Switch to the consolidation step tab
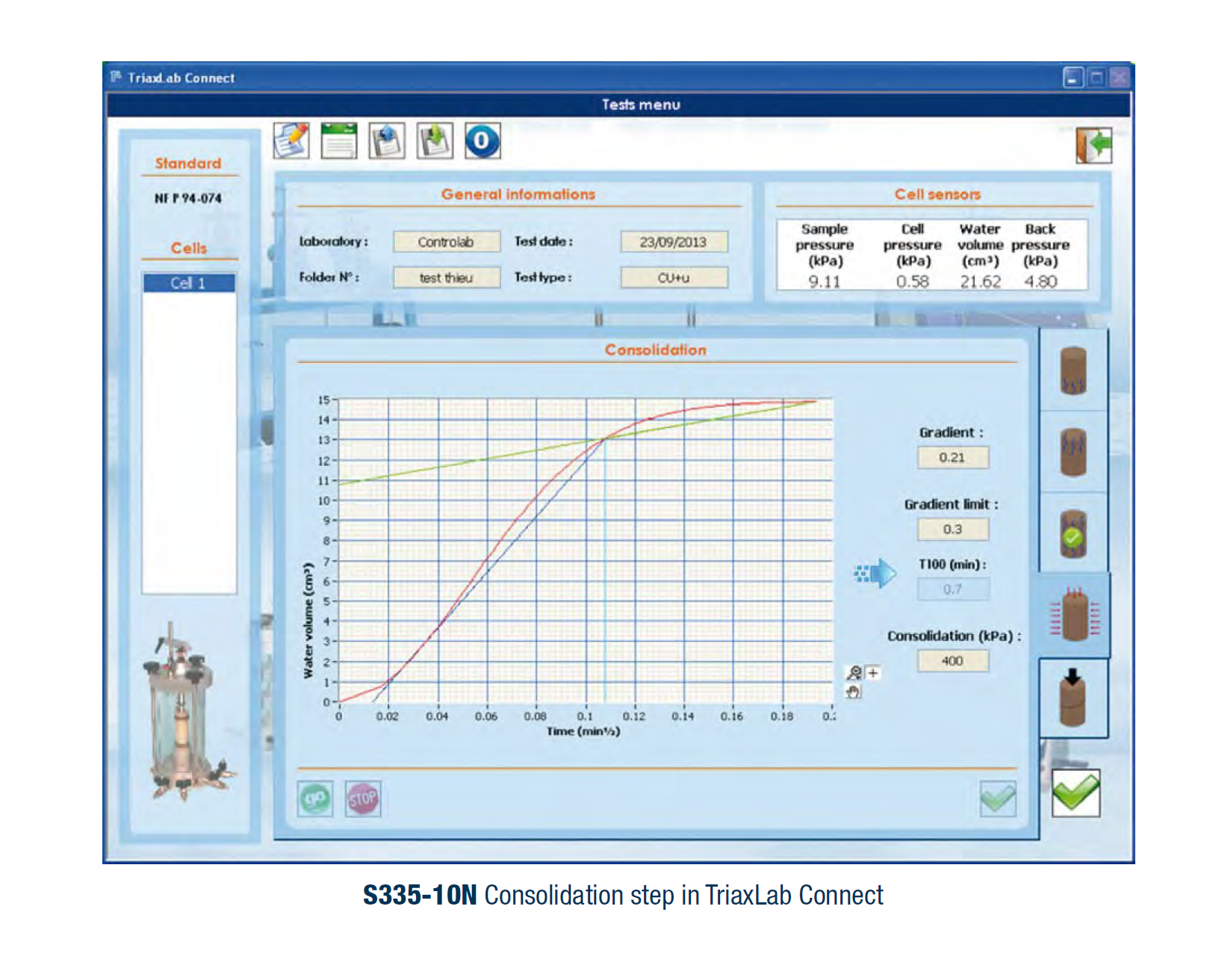 pyautogui.click(x=1073, y=615)
